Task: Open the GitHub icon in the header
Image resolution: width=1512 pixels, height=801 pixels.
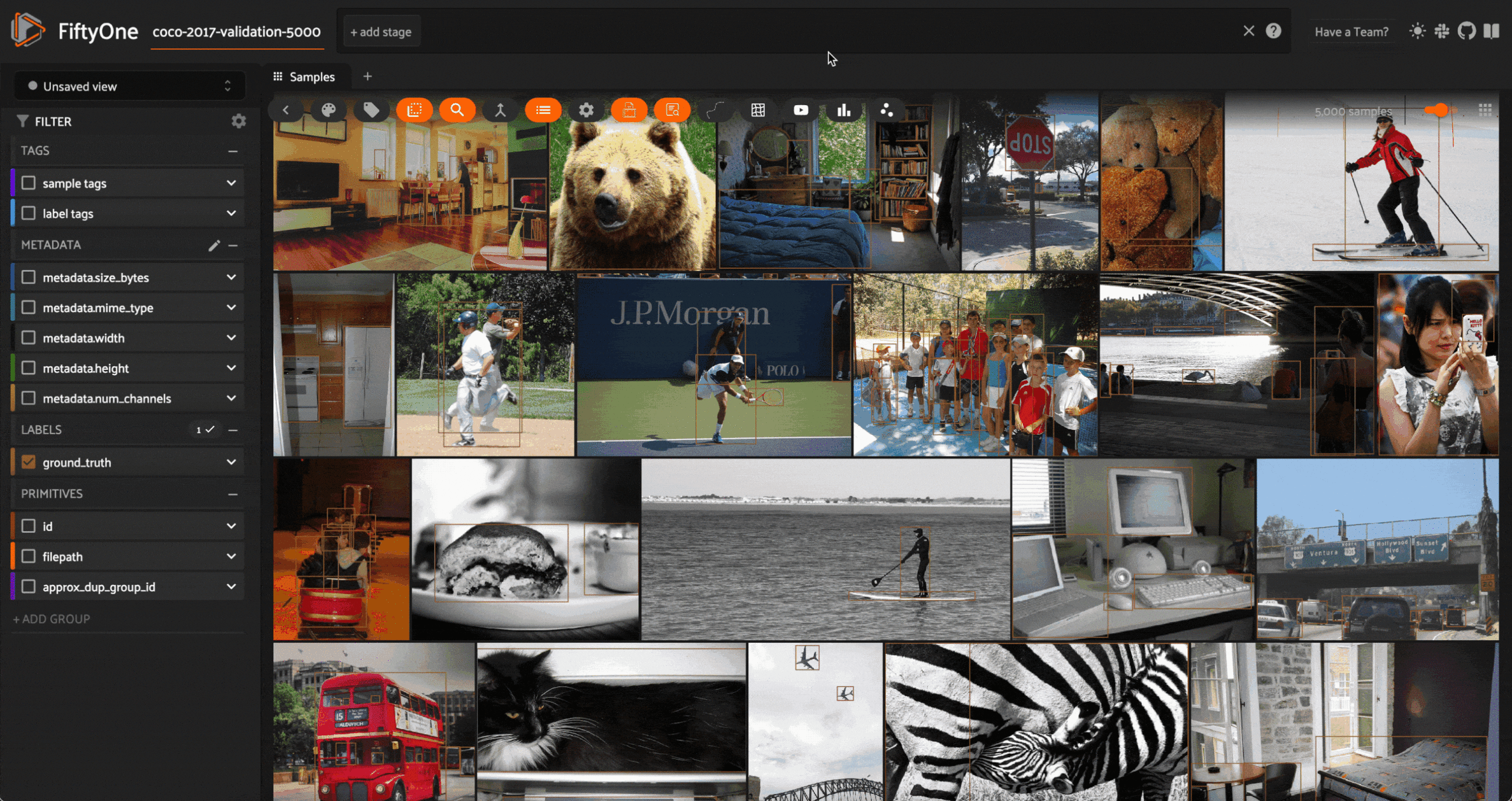Action: tap(1466, 31)
